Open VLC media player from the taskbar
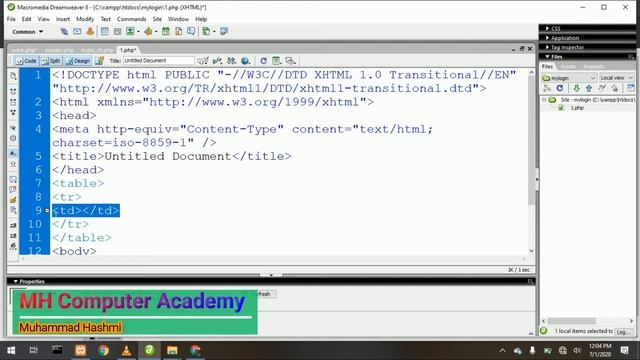640x360 pixels. pyautogui.click(x=127, y=350)
